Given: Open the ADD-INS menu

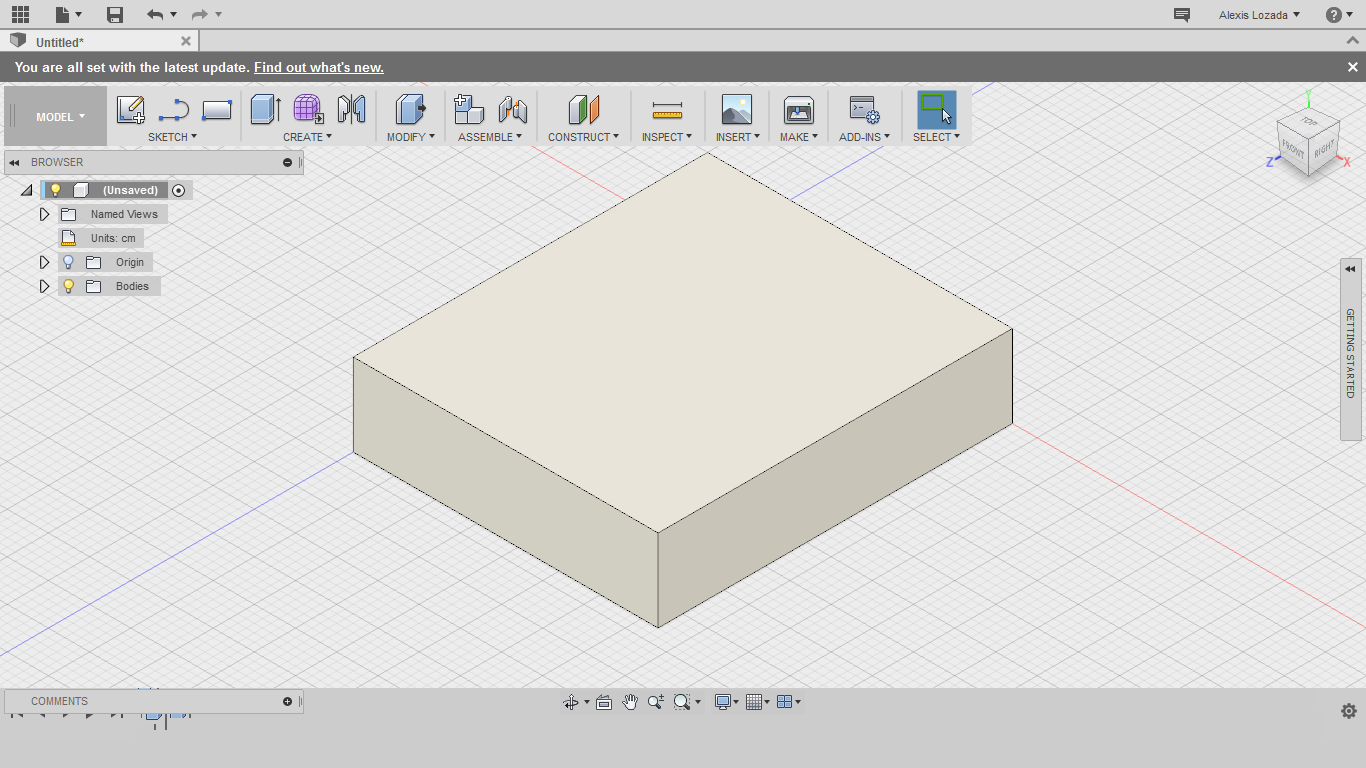Looking at the screenshot, I should [x=864, y=137].
